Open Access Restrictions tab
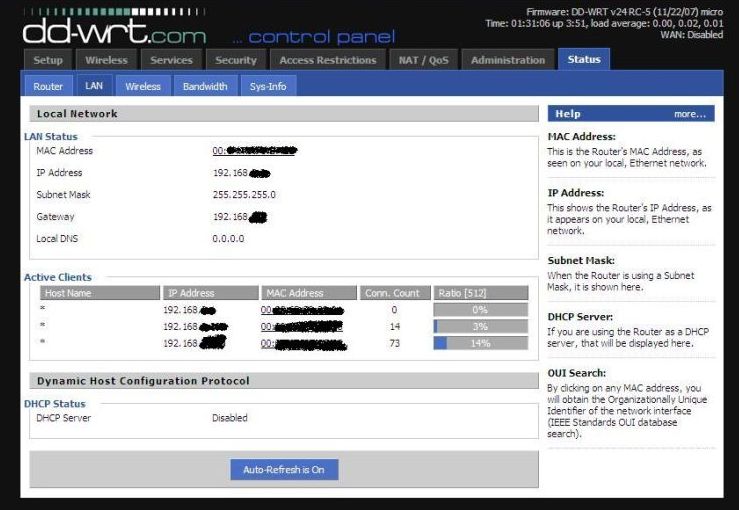 [x=328, y=60]
